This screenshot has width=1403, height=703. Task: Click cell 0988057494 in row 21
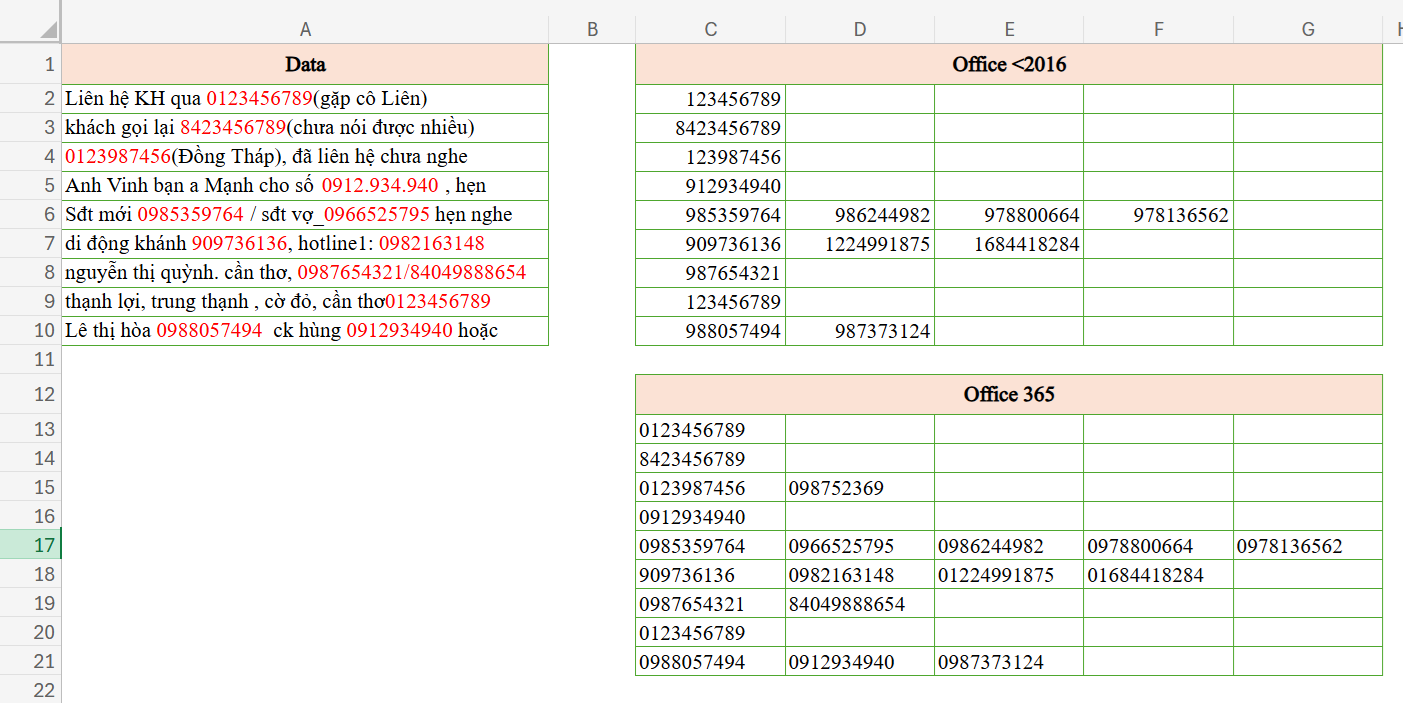[711, 662]
